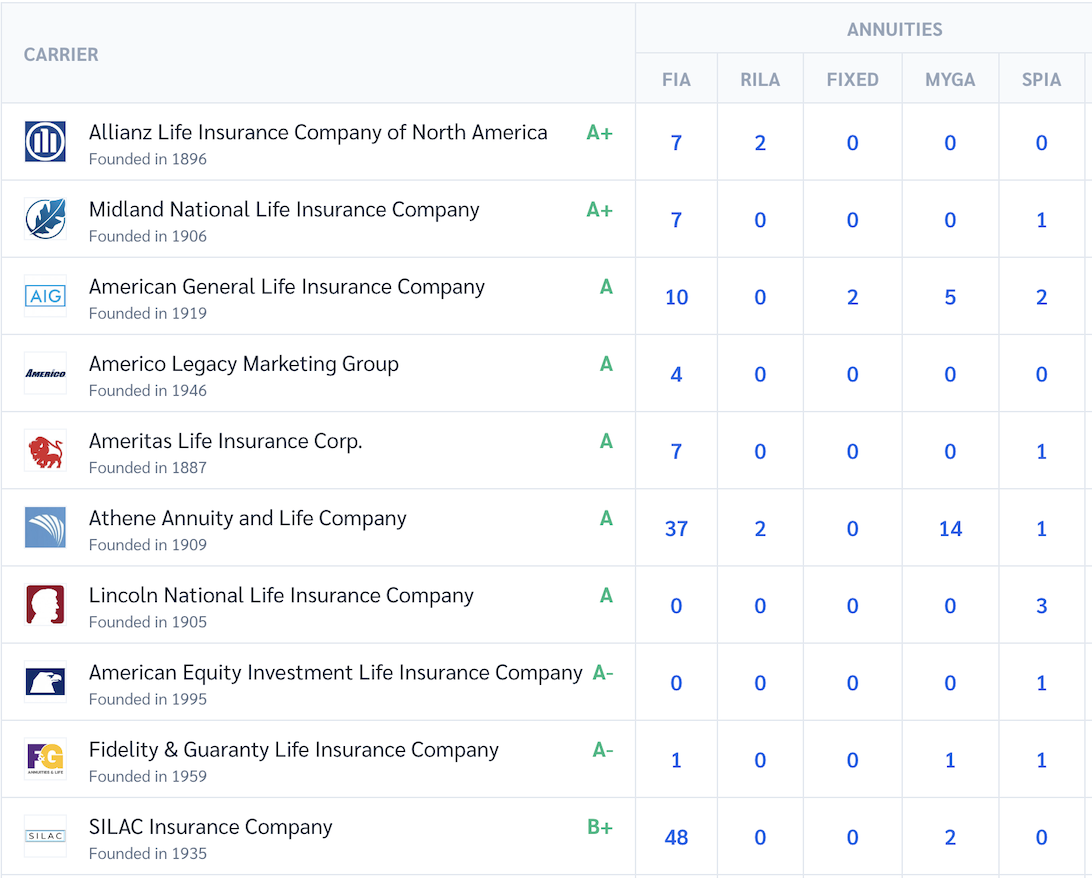1092x878 pixels.
Task: Click the Midland National feather logo
Action: tap(45, 219)
